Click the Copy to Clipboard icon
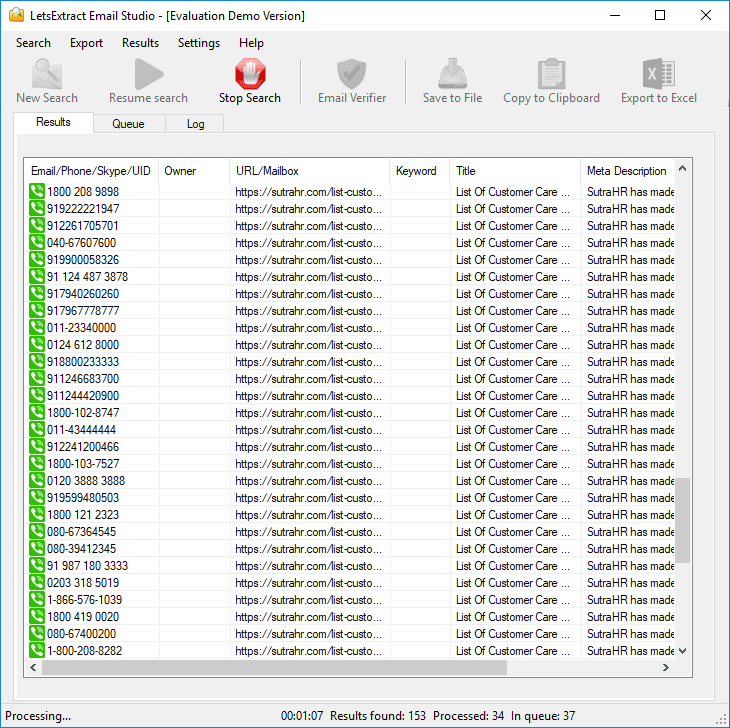Screen dimensions: 730x728 pyautogui.click(x=551, y=74)
